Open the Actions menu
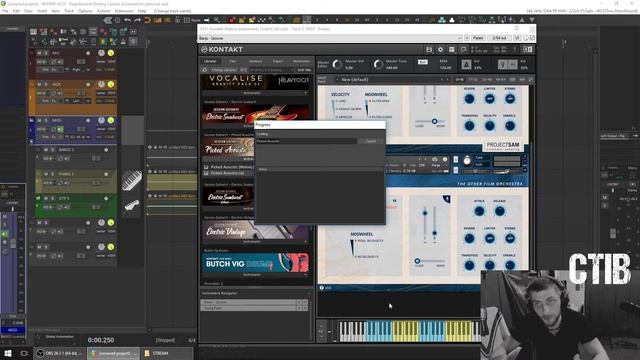The image size is (640, 360). tap(103, 11)
